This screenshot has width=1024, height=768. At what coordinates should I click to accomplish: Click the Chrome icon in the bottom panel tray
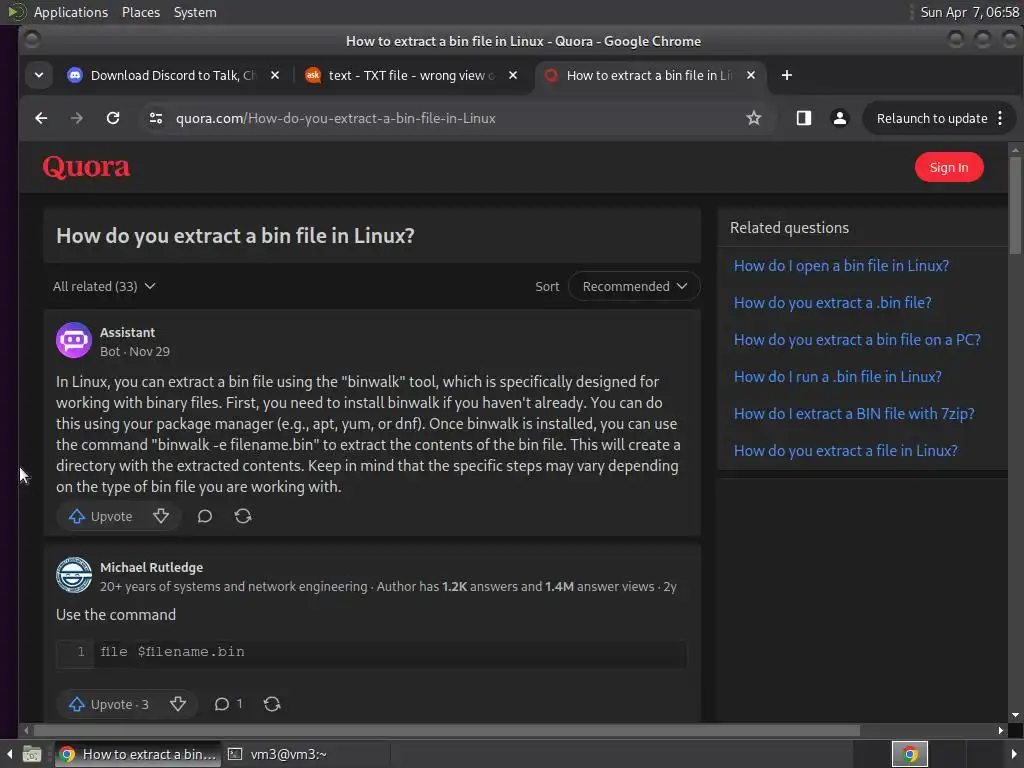click(x=910, y=754)
